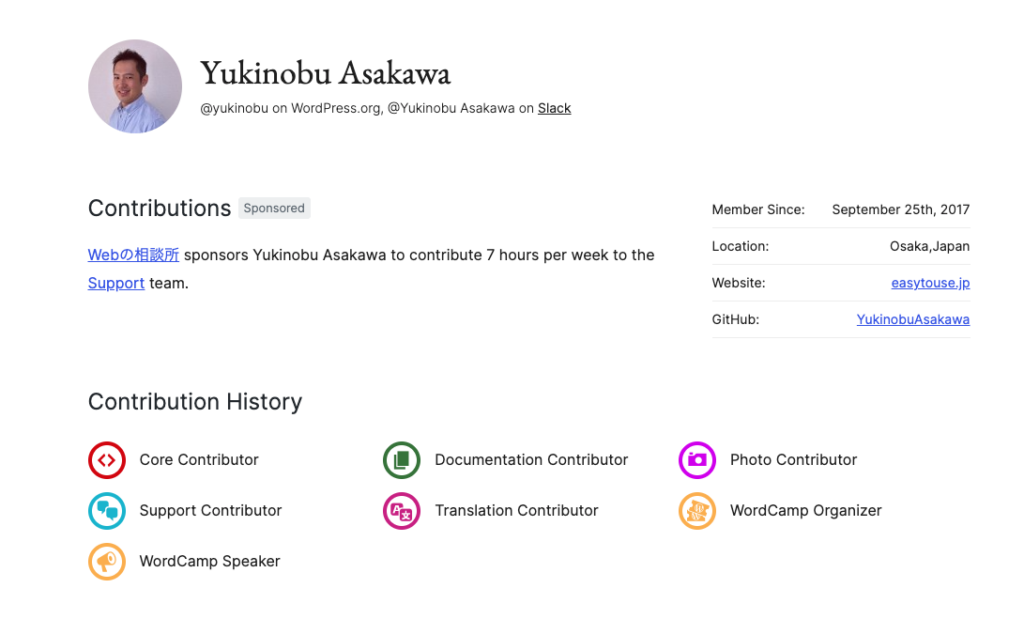Click the Sponsored badge label
The image size is (1024, 619).
click(x=274, y=208)
